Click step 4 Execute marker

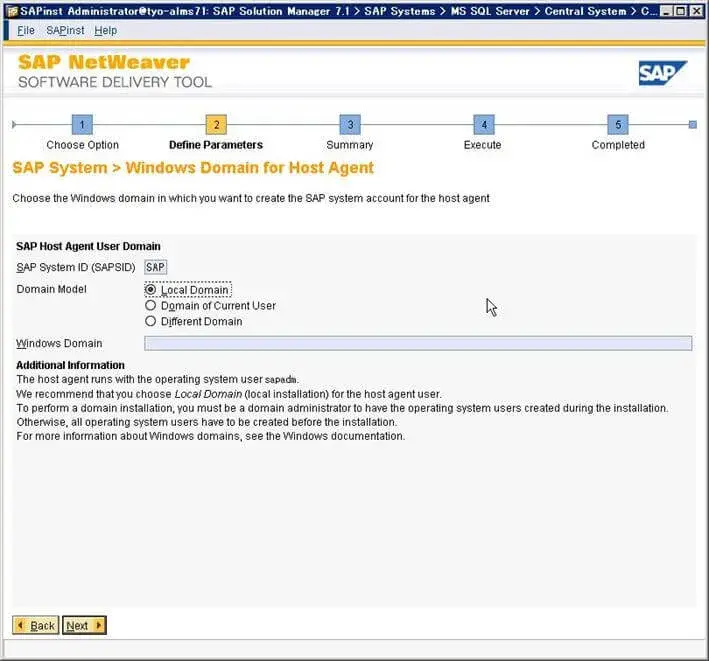(484, 124)
